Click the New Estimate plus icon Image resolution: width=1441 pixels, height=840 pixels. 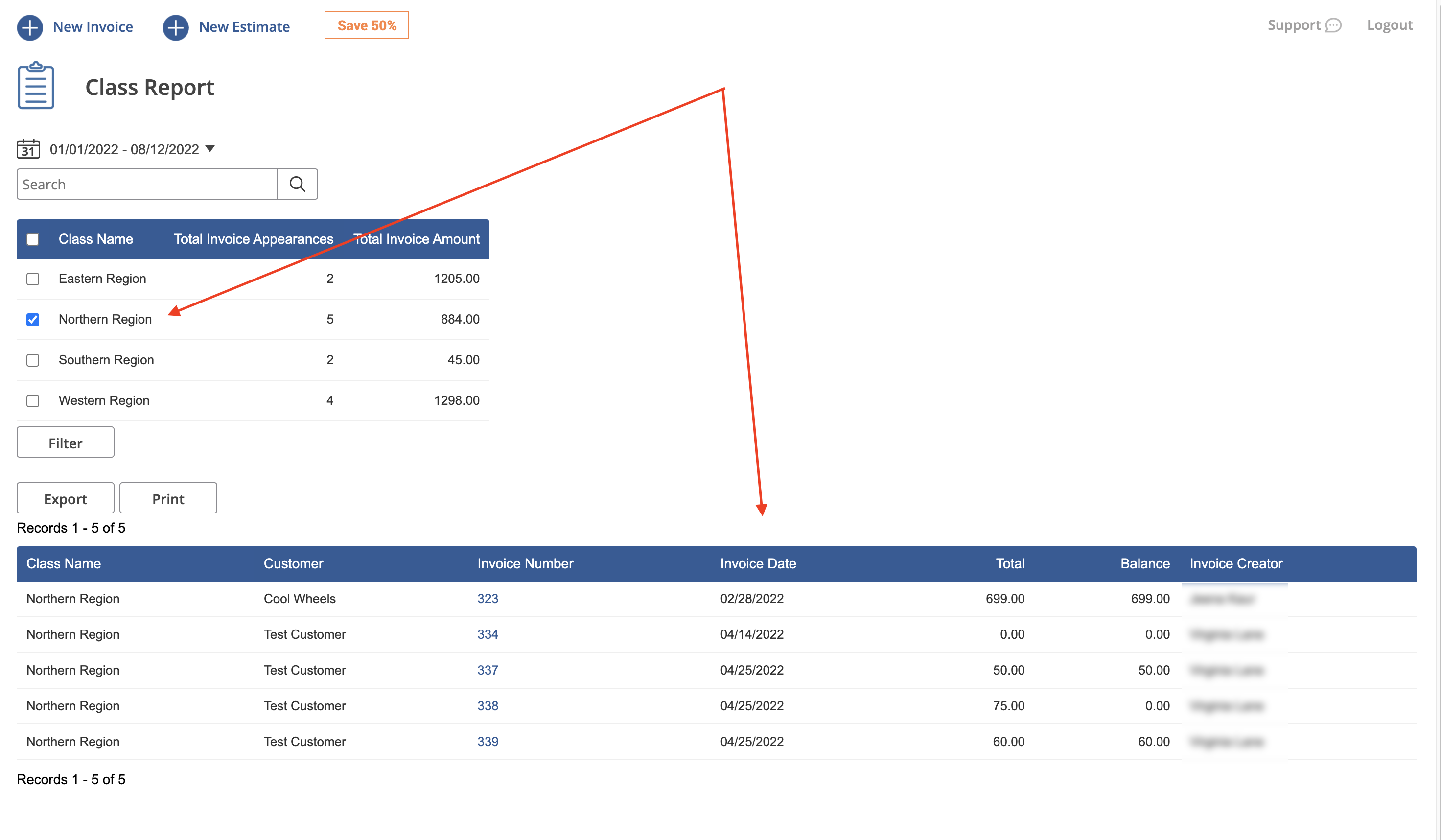[x=176, y=27]
